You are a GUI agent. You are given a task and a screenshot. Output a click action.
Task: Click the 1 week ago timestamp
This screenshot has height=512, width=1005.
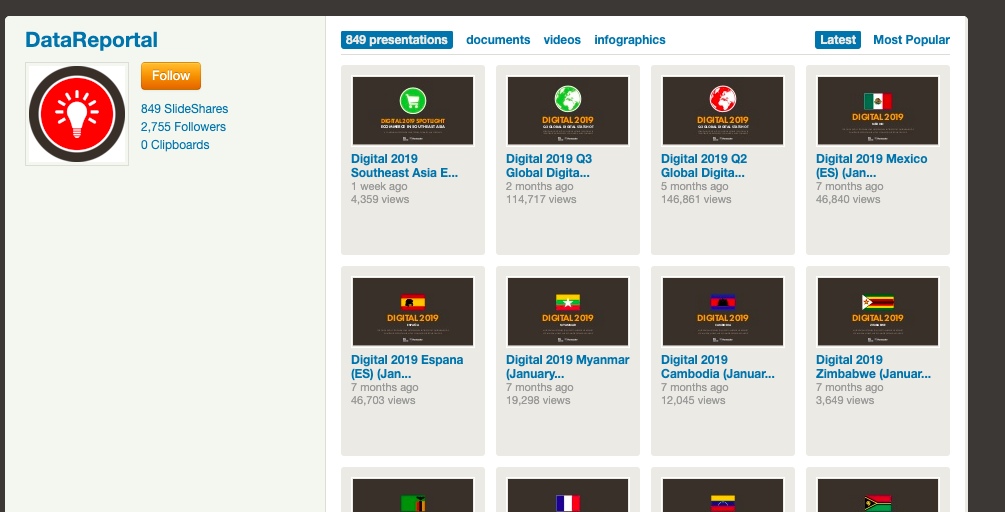coord(379,186)
